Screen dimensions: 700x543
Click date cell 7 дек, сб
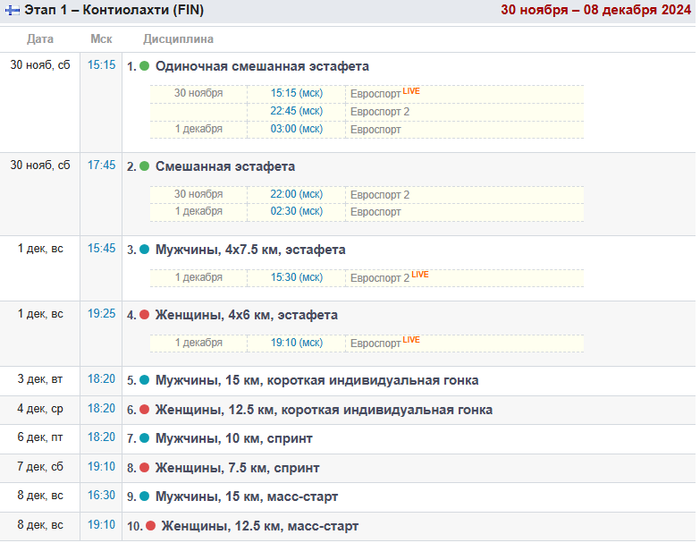pyautogui.click(x=40, y=467)
